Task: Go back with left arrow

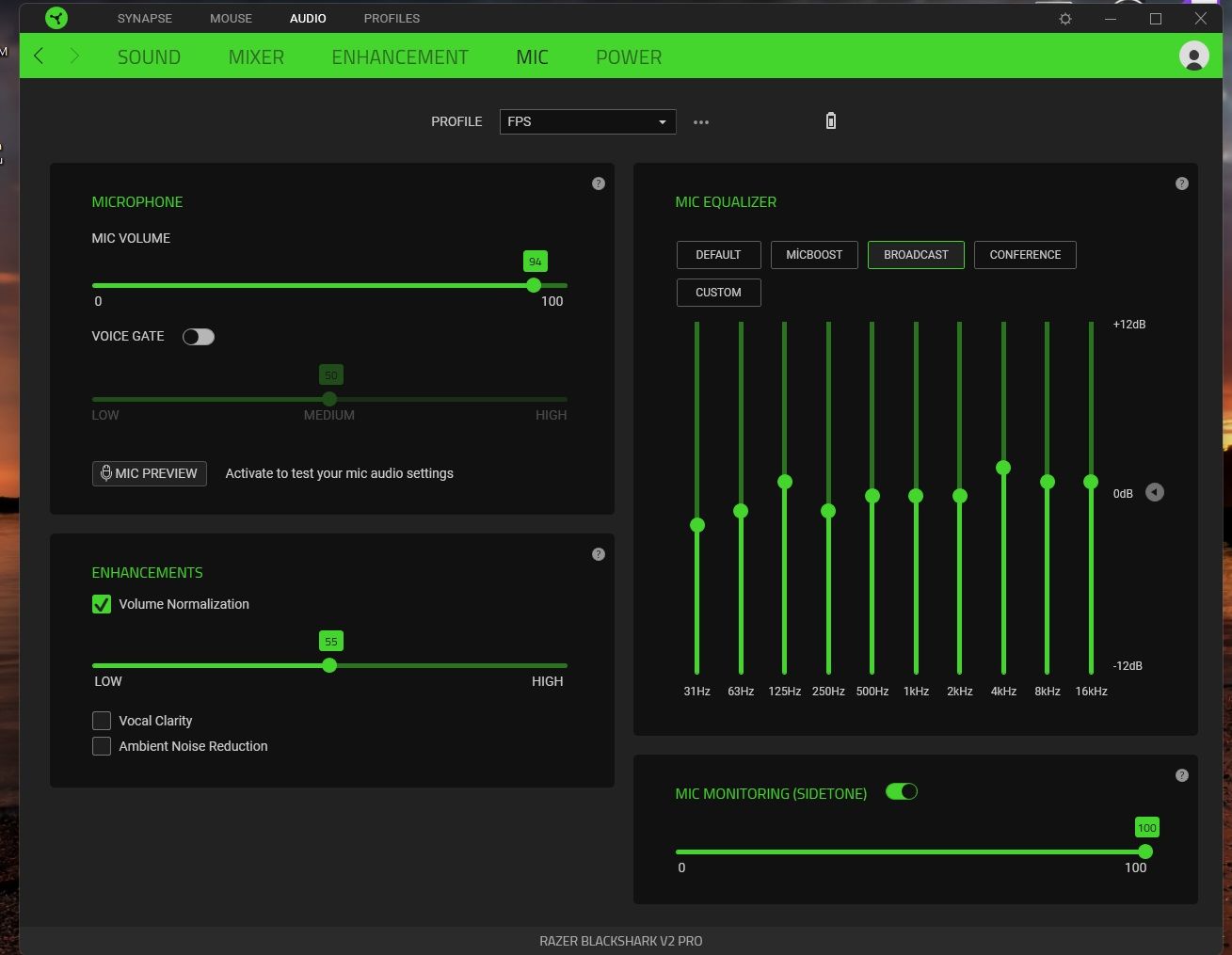Action: [x=39, y=56]
